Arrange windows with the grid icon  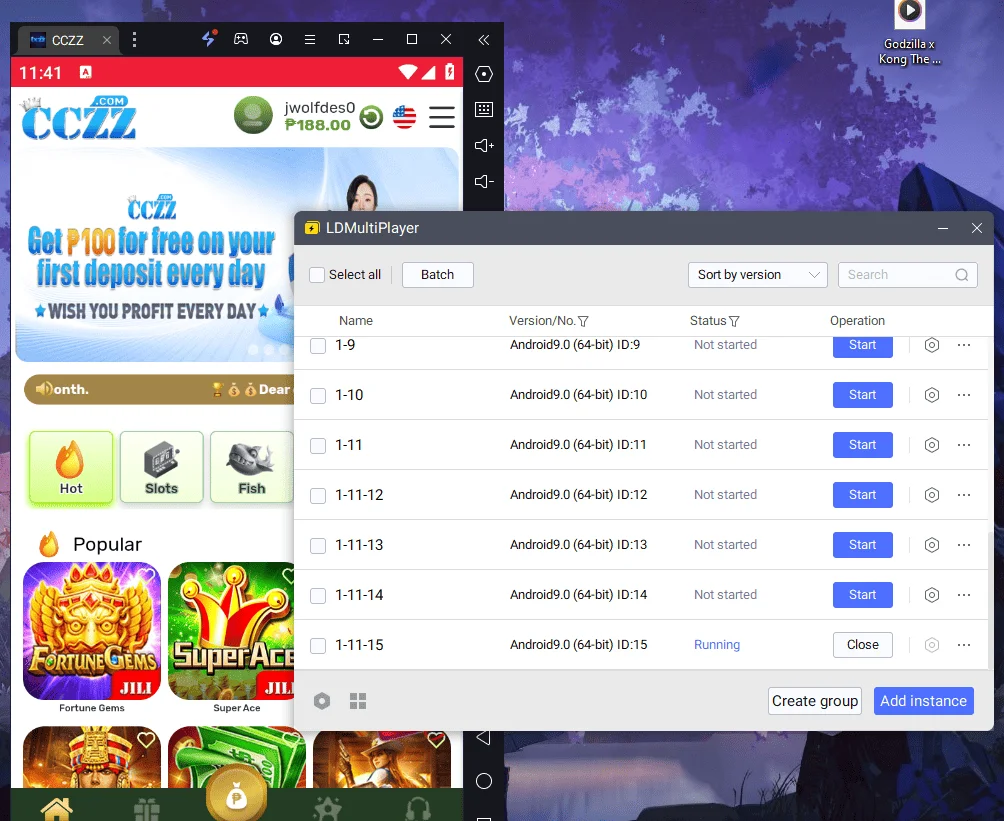[x=358, y=701]
